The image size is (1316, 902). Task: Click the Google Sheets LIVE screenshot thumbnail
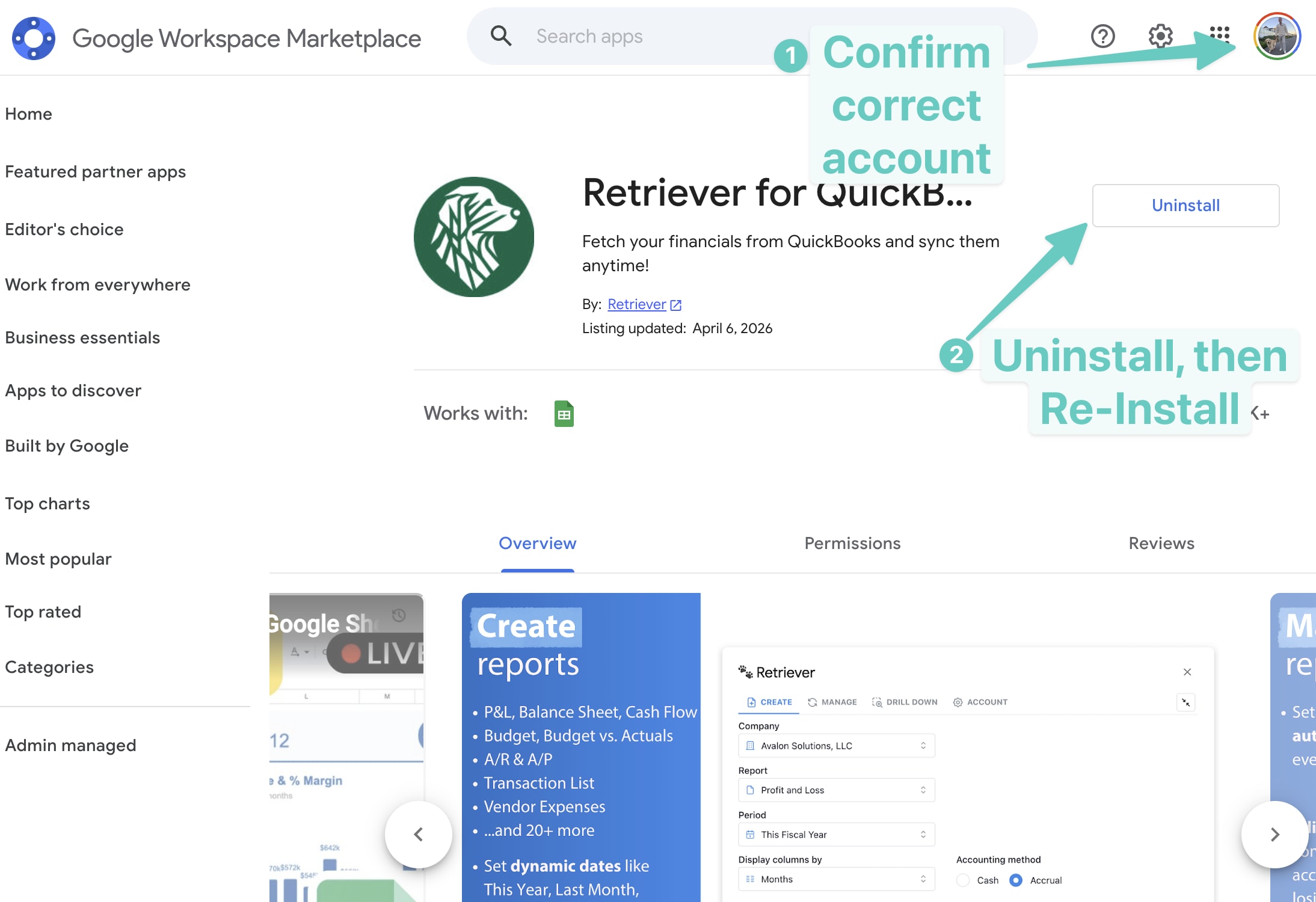pos(346,747)
